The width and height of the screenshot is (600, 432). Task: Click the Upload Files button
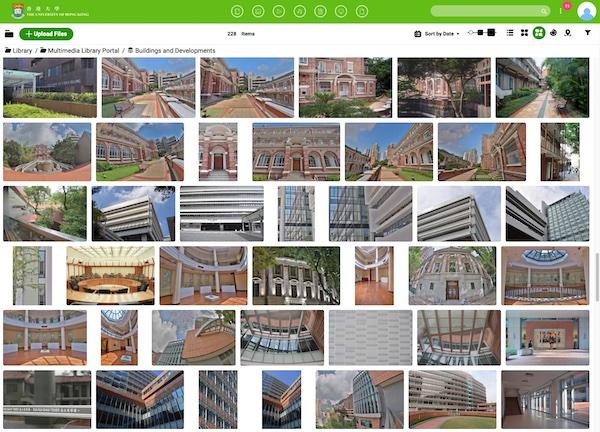coord(46,34)
